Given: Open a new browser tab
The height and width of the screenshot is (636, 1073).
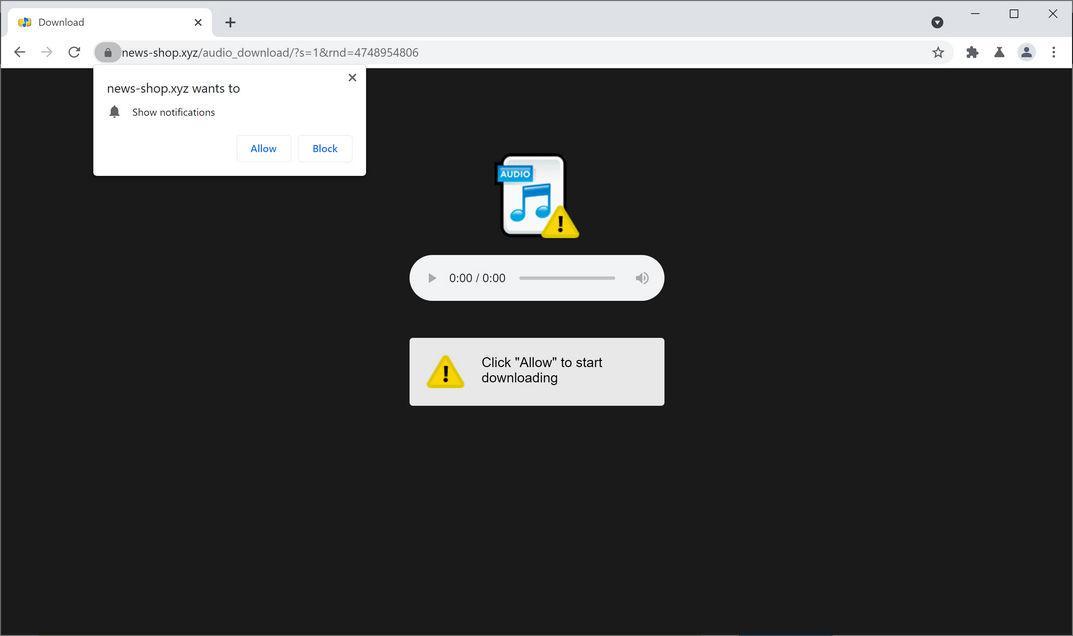Looking at the screenshot, I should [230, 21].
